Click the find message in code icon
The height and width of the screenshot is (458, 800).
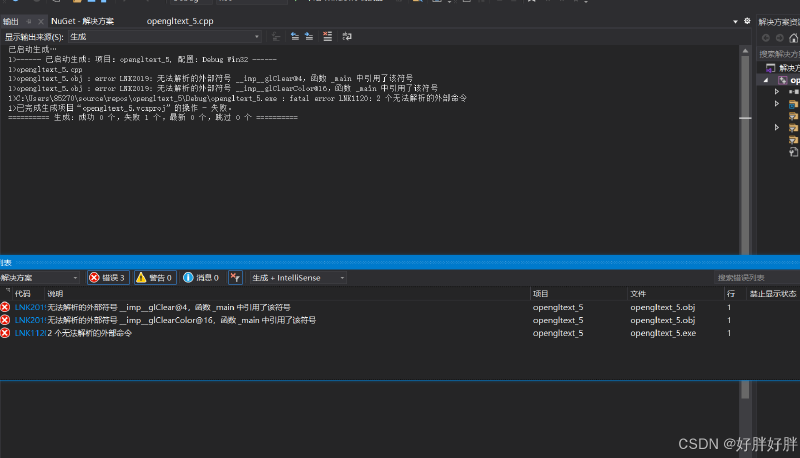pyautogui.click(x=276, y=37)
